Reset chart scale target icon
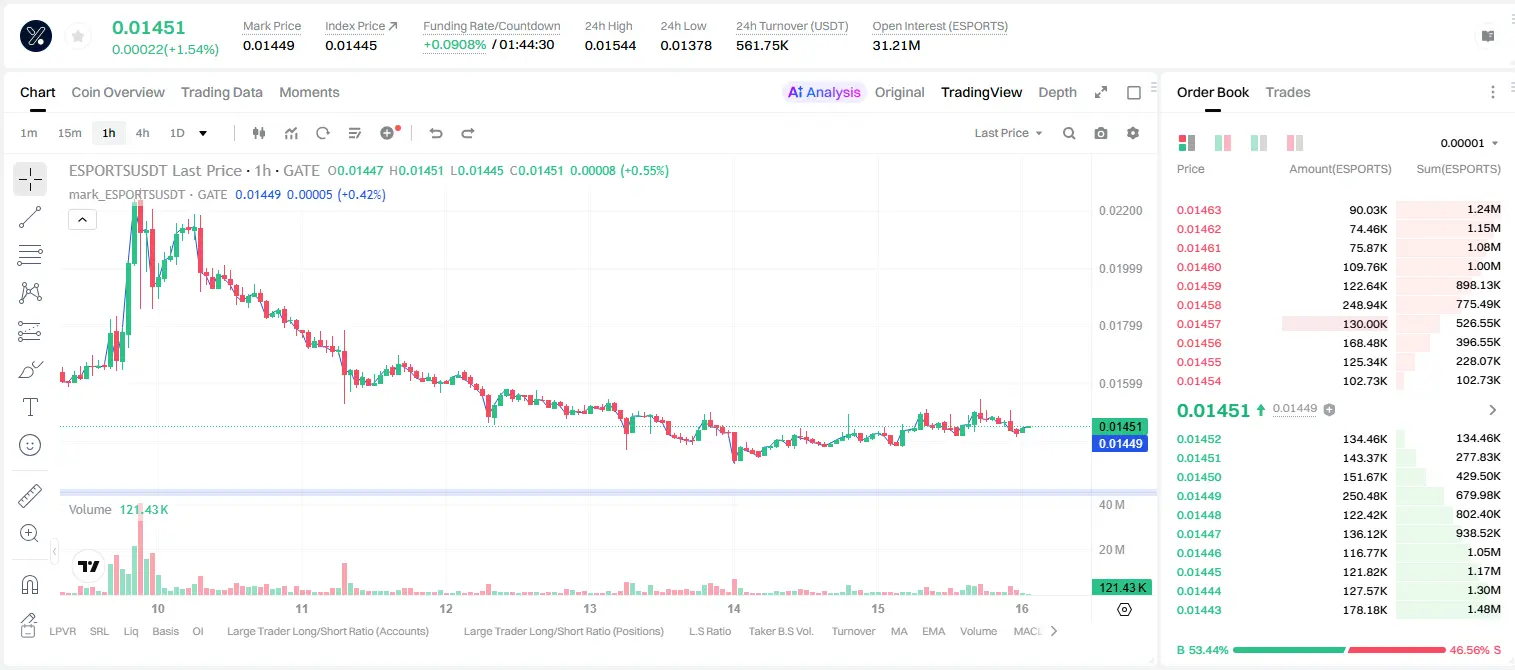This screenshot has height=670, width=1515. tap(1124, 609)
